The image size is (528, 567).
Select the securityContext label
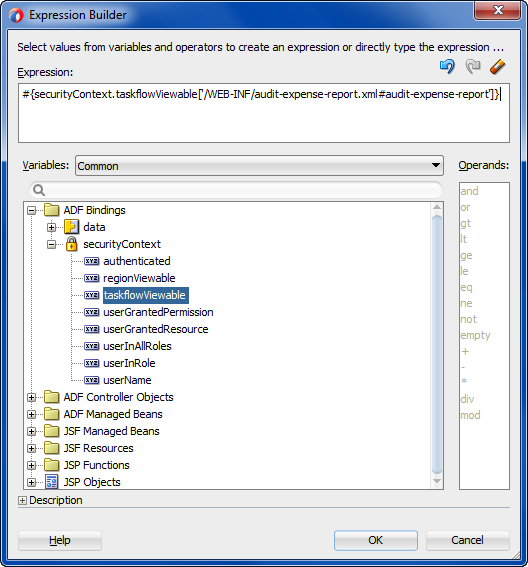[x=122, y=244]
